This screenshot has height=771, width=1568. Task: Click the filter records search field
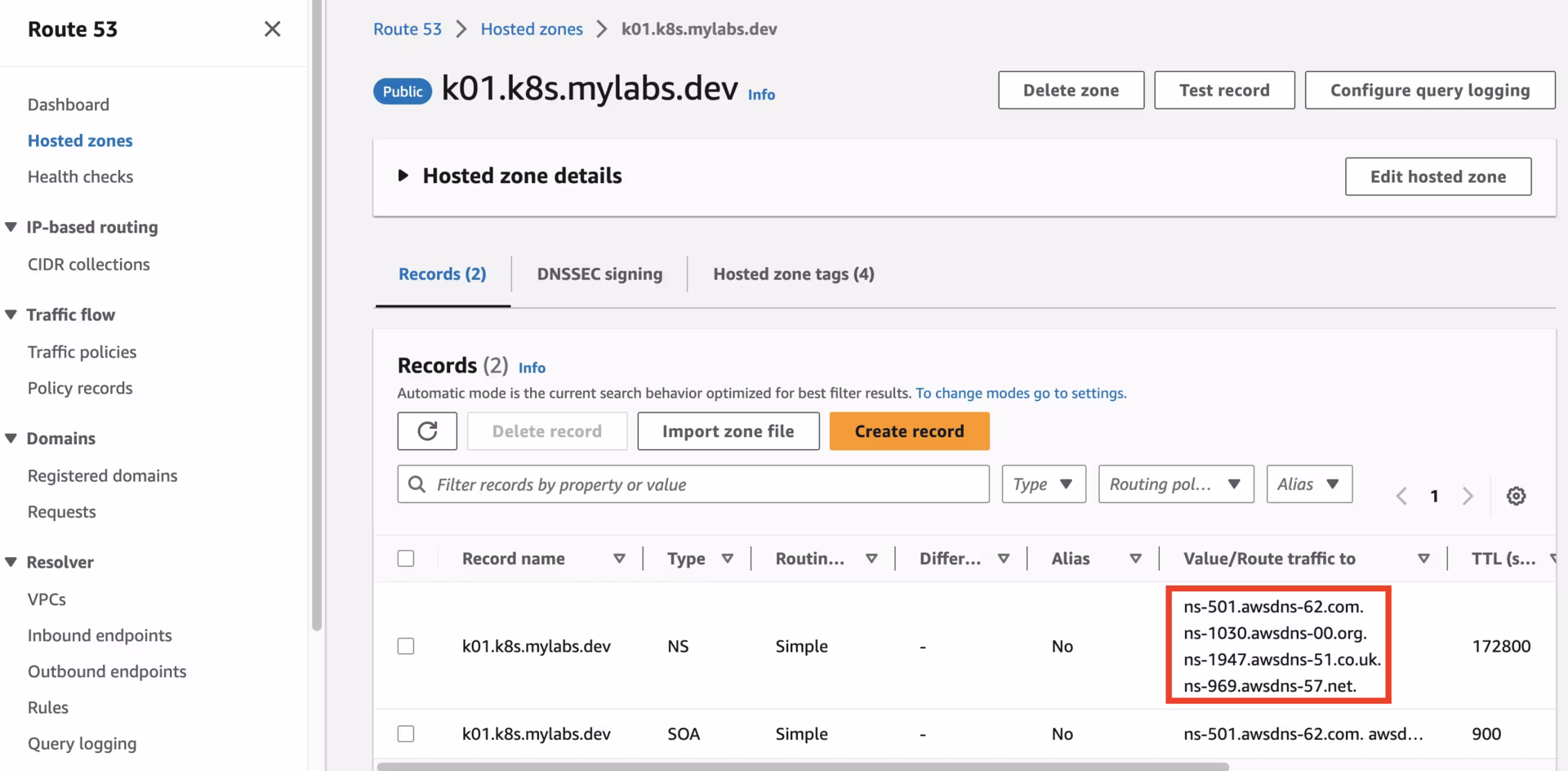[x=702, y=484]
